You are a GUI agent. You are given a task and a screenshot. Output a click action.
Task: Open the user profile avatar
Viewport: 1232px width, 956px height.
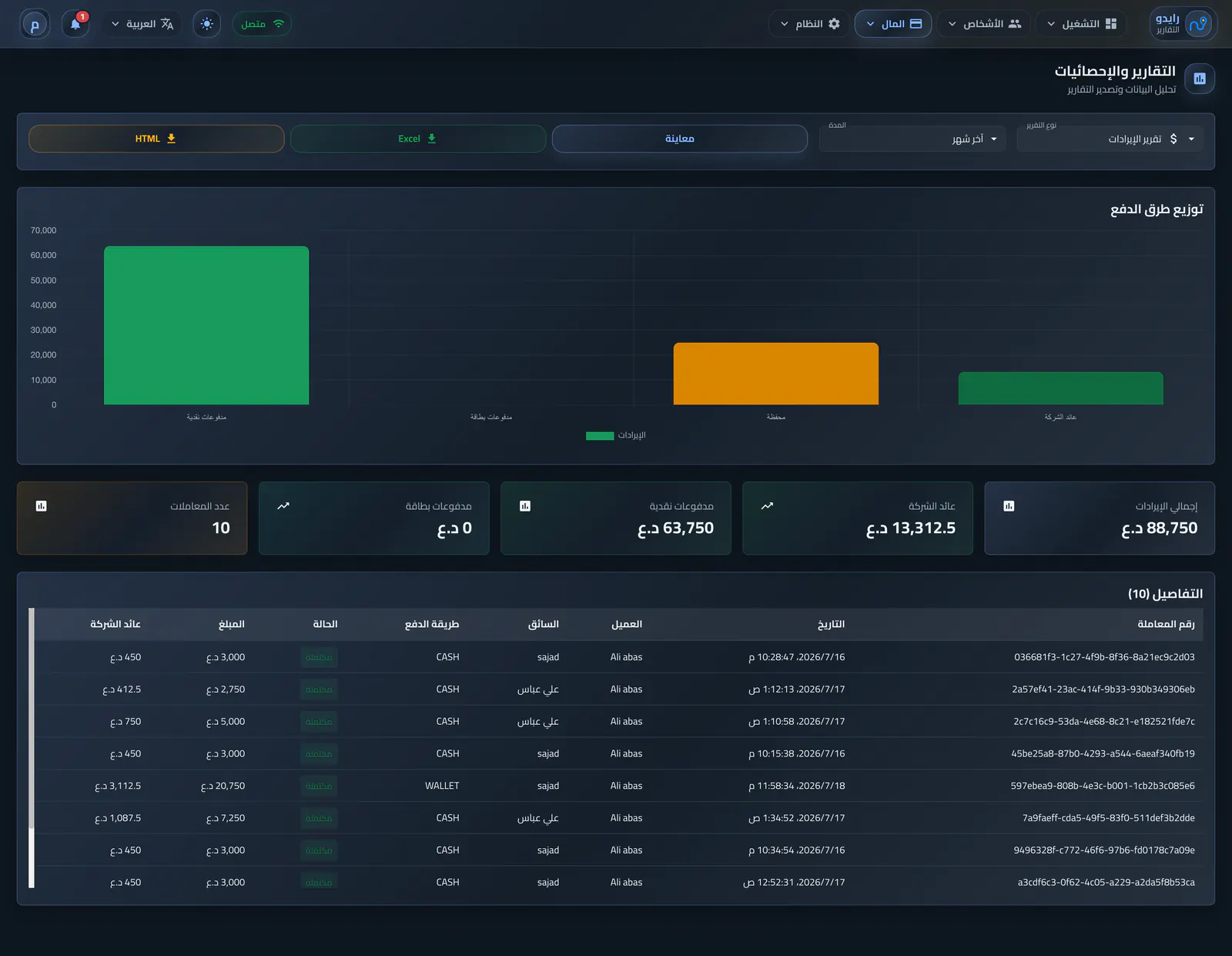point(34,24)
